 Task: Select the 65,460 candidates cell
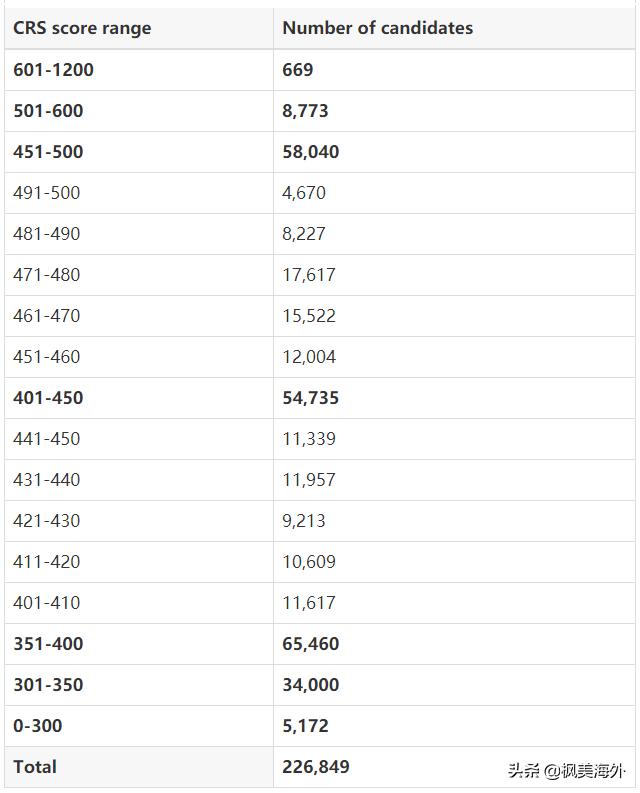point(310,644)
